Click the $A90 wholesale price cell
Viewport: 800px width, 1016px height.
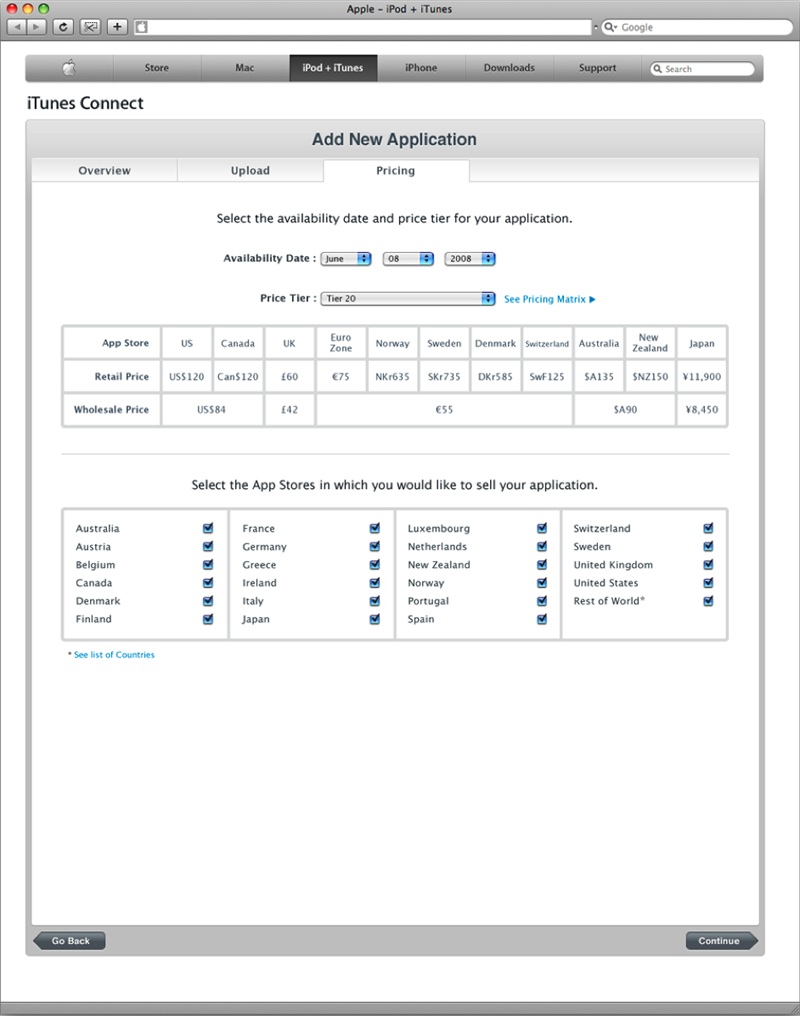625,410
